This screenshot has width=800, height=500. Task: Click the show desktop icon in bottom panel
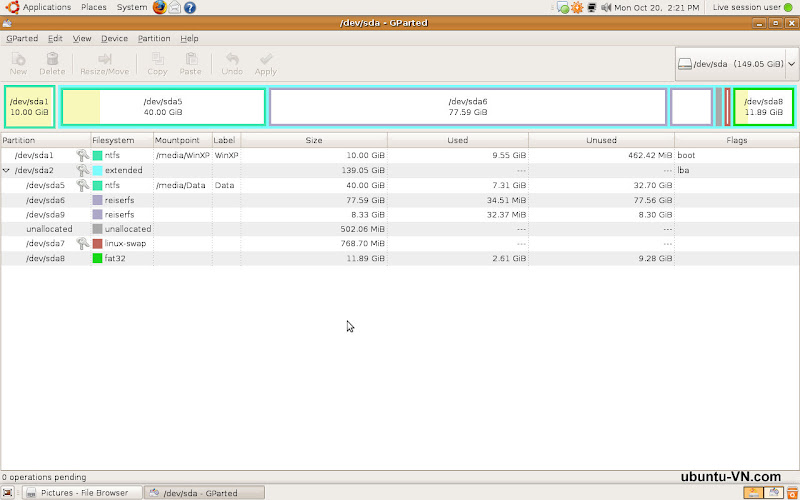coord(7,493)
